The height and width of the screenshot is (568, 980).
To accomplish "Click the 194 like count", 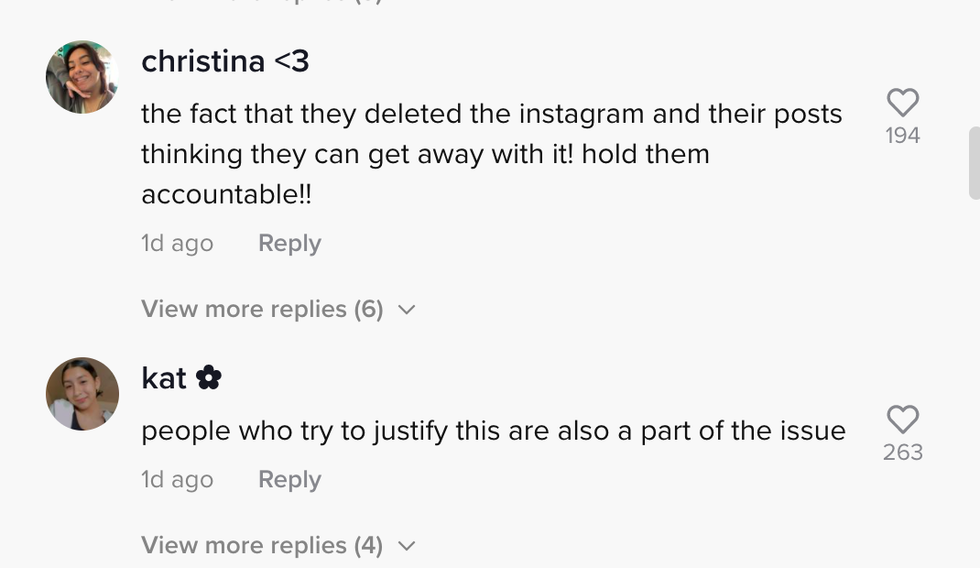I will (x=902, y=136).
